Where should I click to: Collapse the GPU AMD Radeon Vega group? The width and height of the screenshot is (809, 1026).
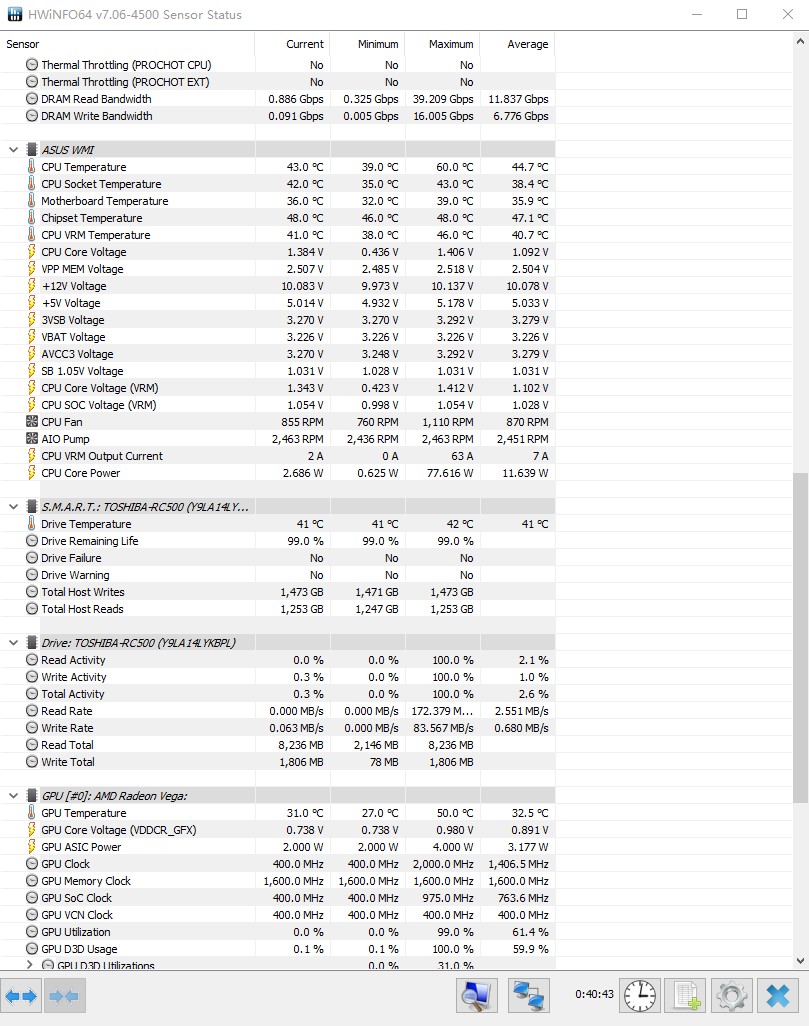tap(13, 796)
